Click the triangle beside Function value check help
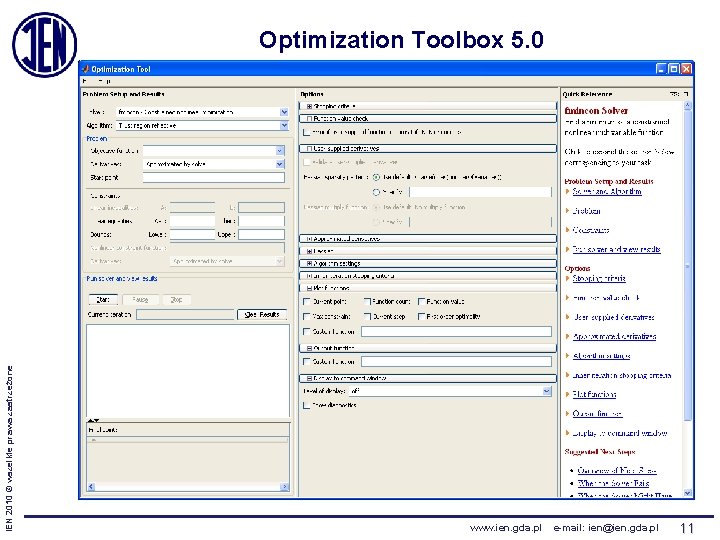The width and height of the screenshot is (720, 540). pyautogui.click(x=568, y=298)
